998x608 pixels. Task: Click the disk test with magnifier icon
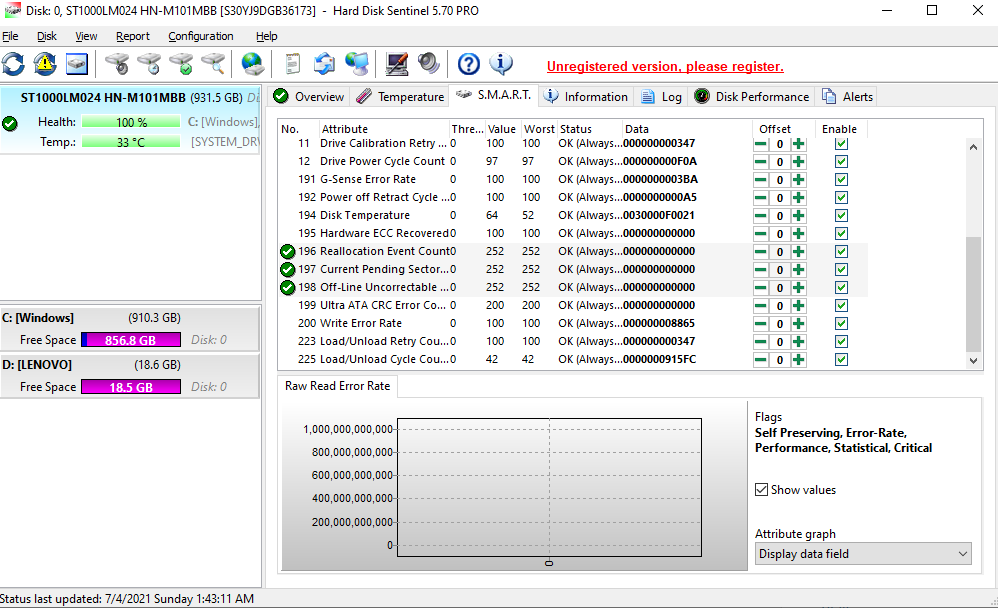[x=213, y=64]
